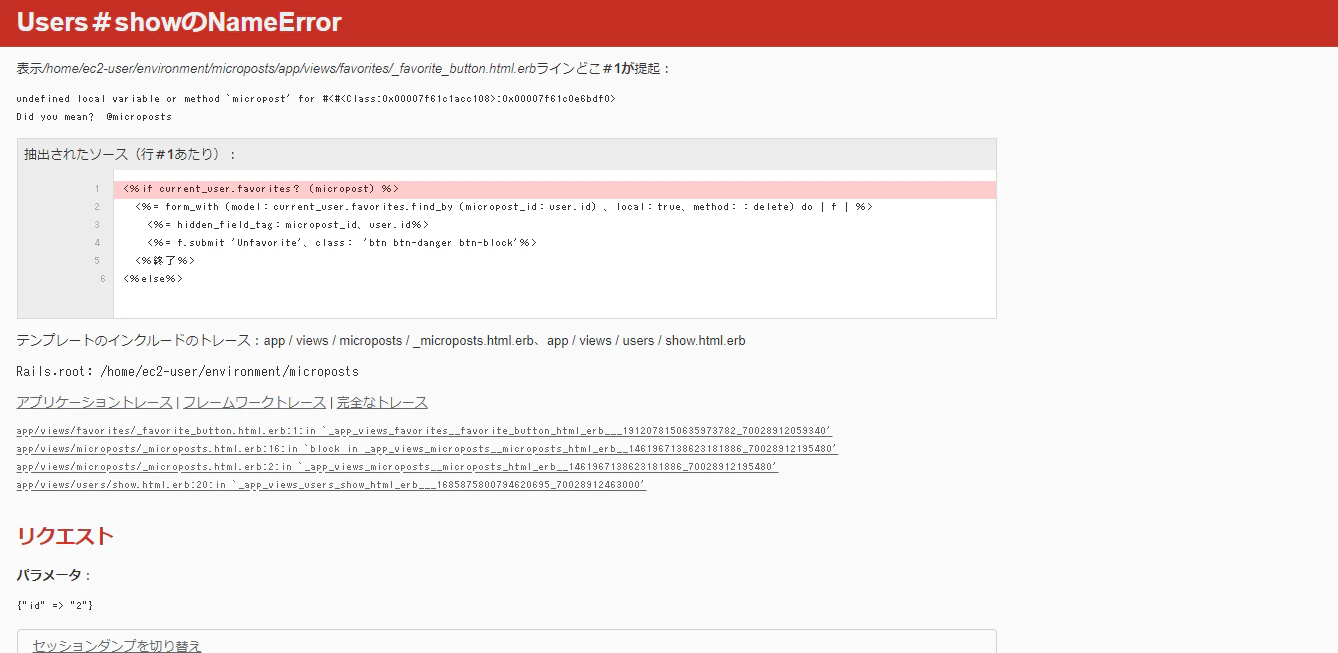Click the 'Did you mean? @microposts' suggestion
The width and height of the screenshot is (1338, 653).
coord(94,117)
